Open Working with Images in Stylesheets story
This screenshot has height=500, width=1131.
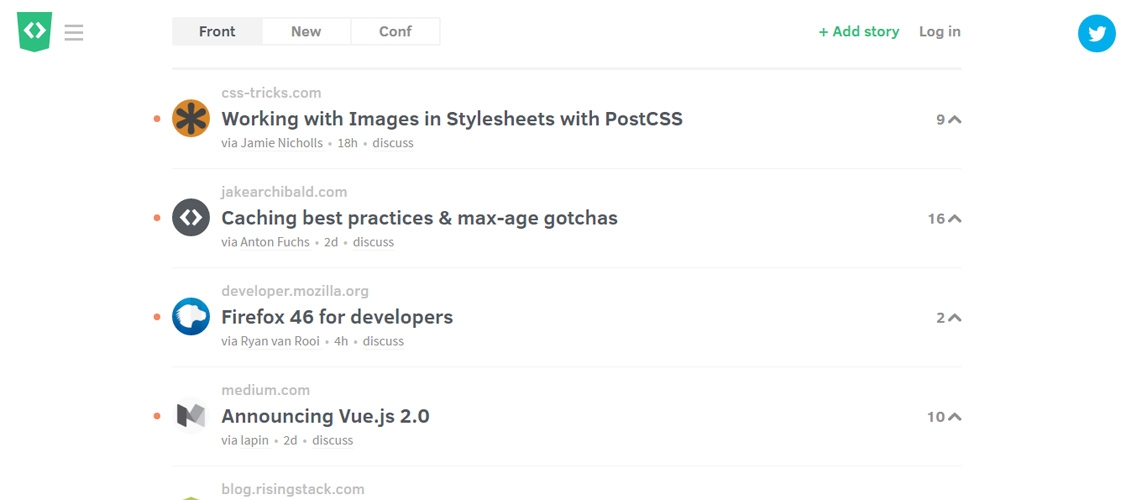tap(452, 118)
